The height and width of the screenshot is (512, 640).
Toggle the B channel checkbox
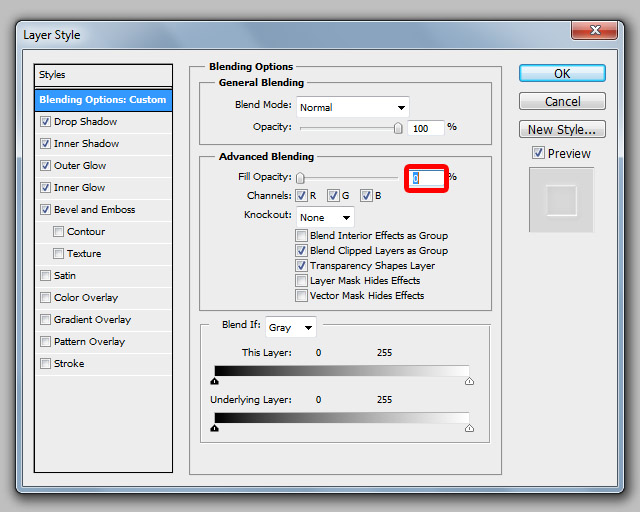366,196
